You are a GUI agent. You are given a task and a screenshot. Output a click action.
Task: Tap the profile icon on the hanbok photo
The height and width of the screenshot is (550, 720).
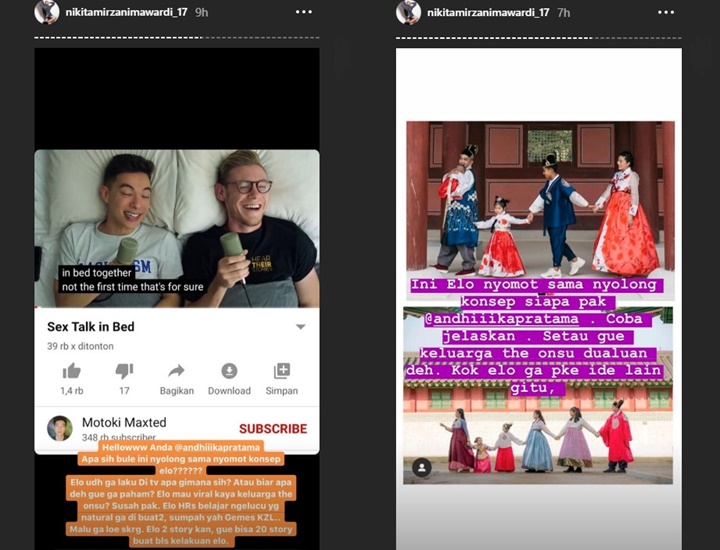422,467
